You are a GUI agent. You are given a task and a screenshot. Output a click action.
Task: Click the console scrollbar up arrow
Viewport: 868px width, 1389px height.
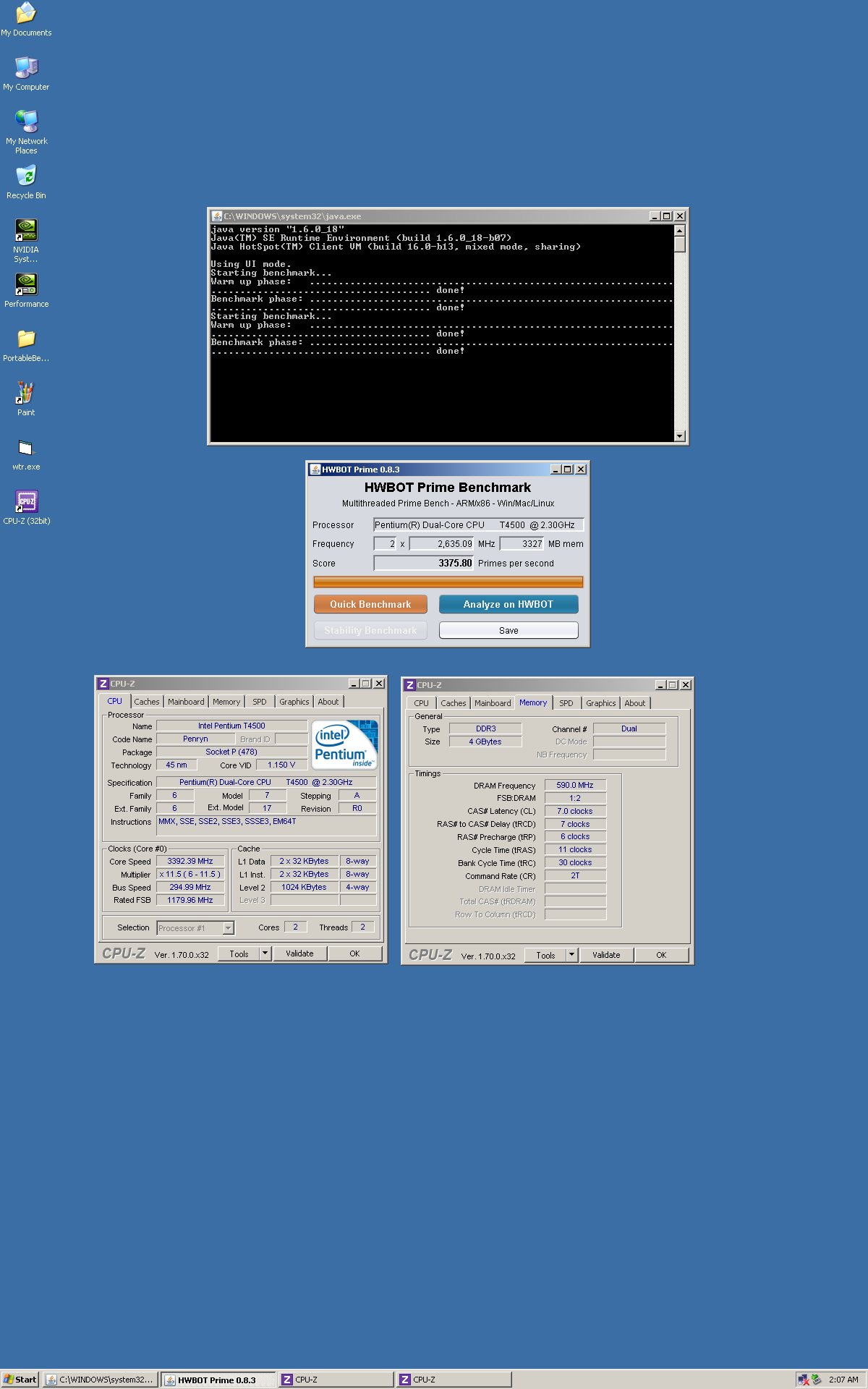(679, 230)
